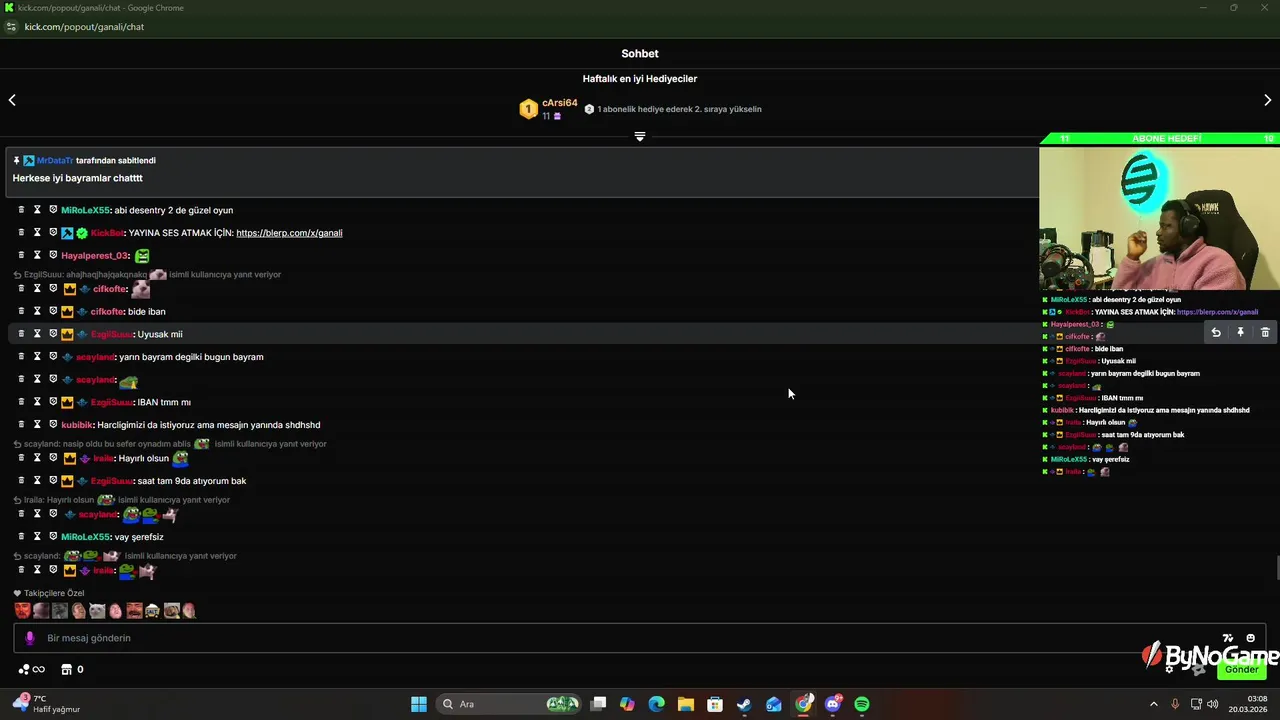Click the chat vertical scrollbar thumb
The image size is (1280, 720).
[1277, 567]
